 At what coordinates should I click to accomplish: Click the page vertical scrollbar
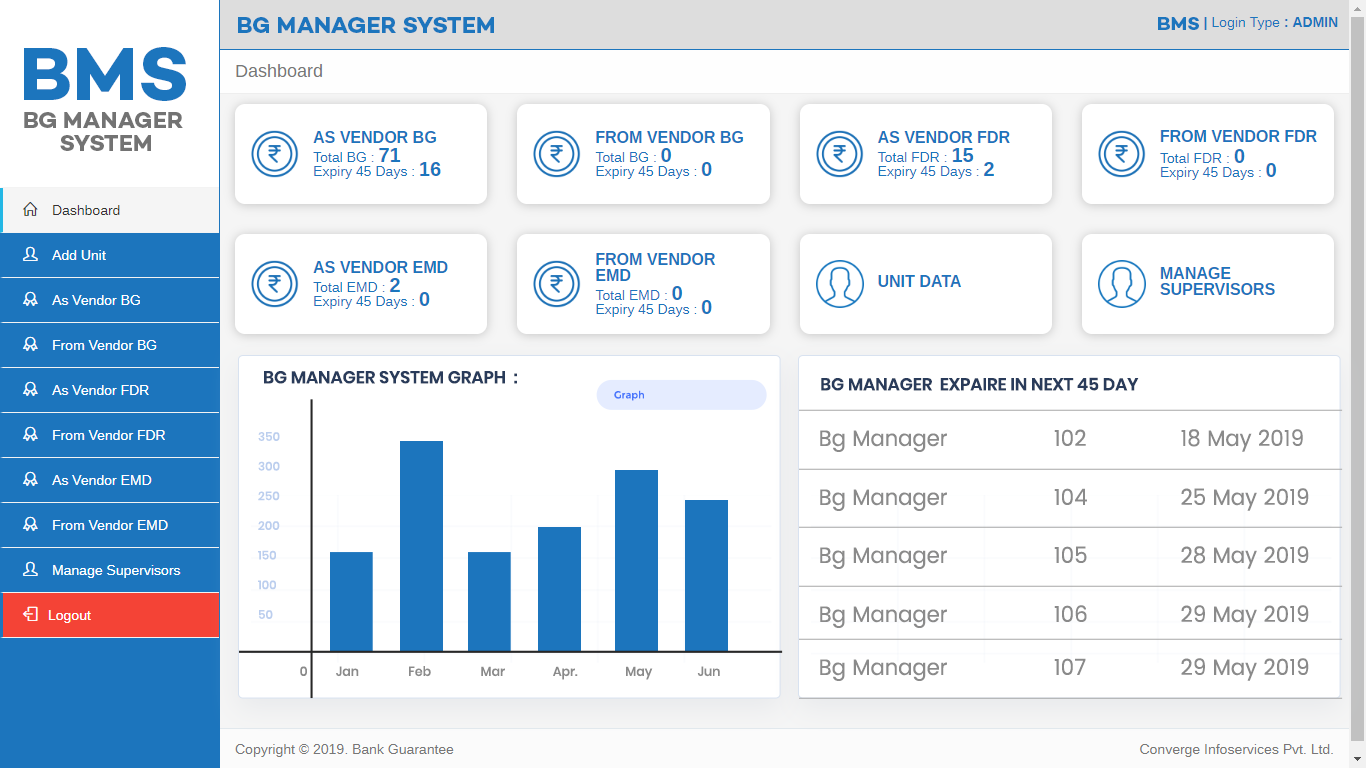click(x=1357, y=380)
